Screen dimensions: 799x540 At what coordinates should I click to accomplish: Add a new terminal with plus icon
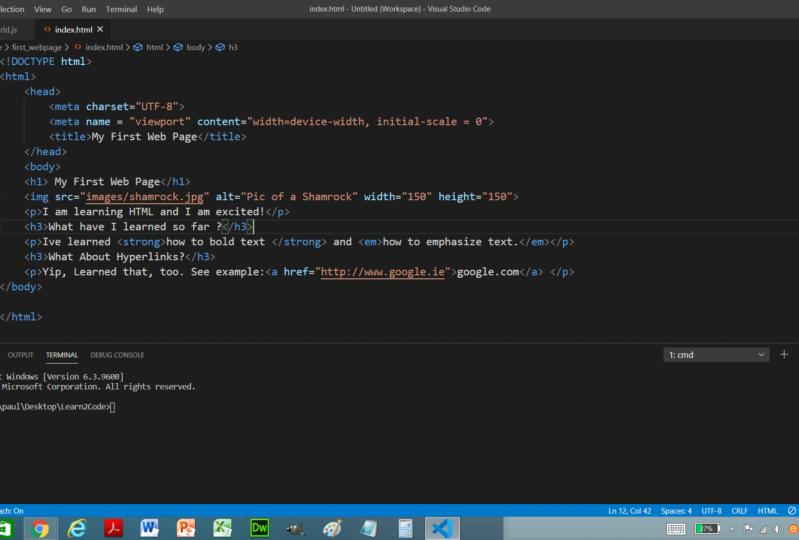tap(784, 354)
